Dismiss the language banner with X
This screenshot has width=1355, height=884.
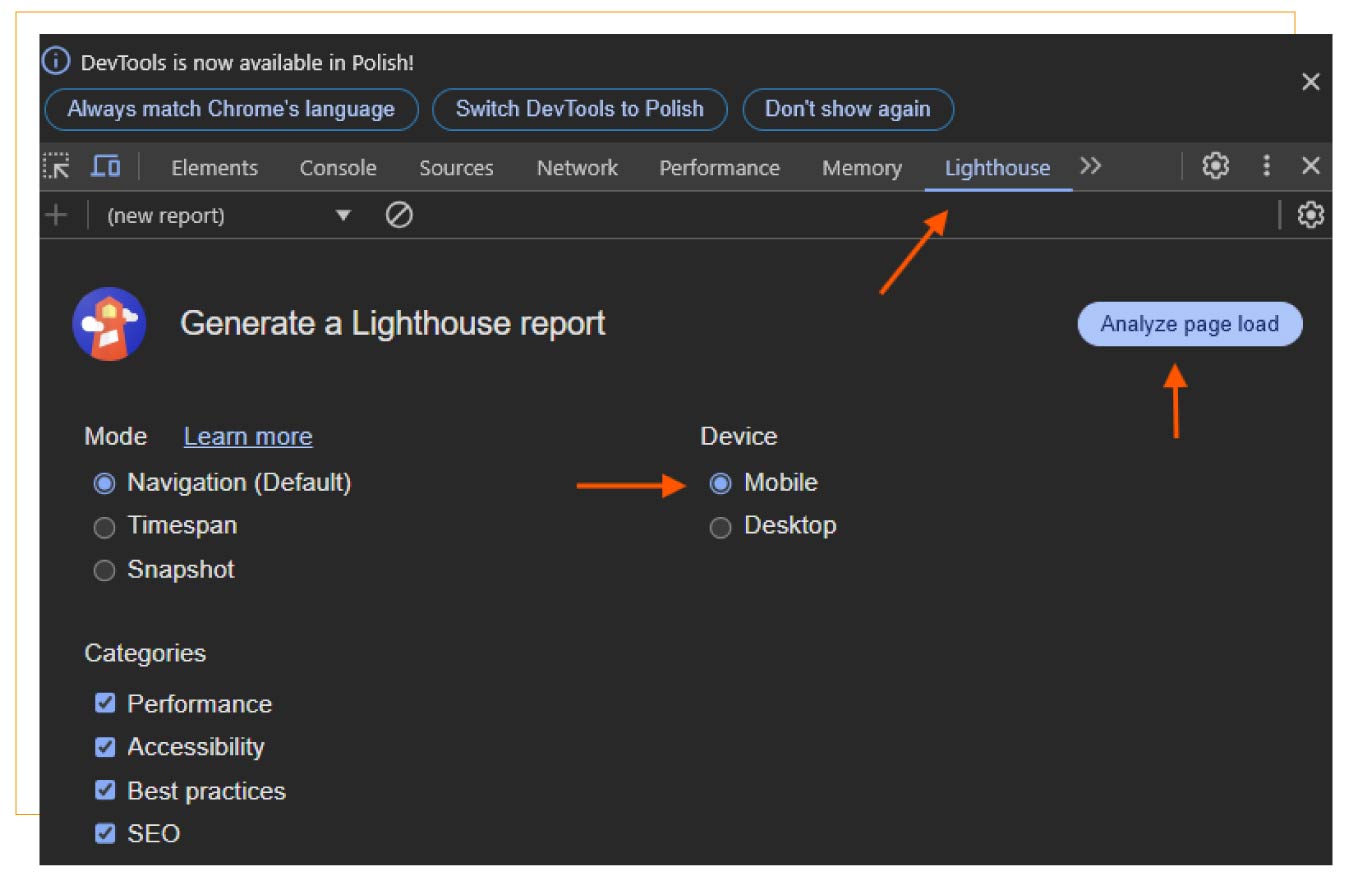(x=1310, y=82)
